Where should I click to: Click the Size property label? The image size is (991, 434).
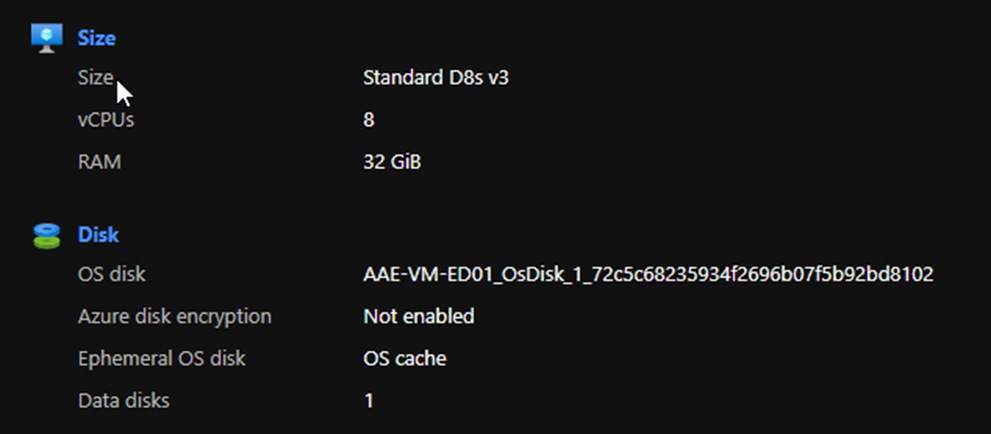coord(95,78)
